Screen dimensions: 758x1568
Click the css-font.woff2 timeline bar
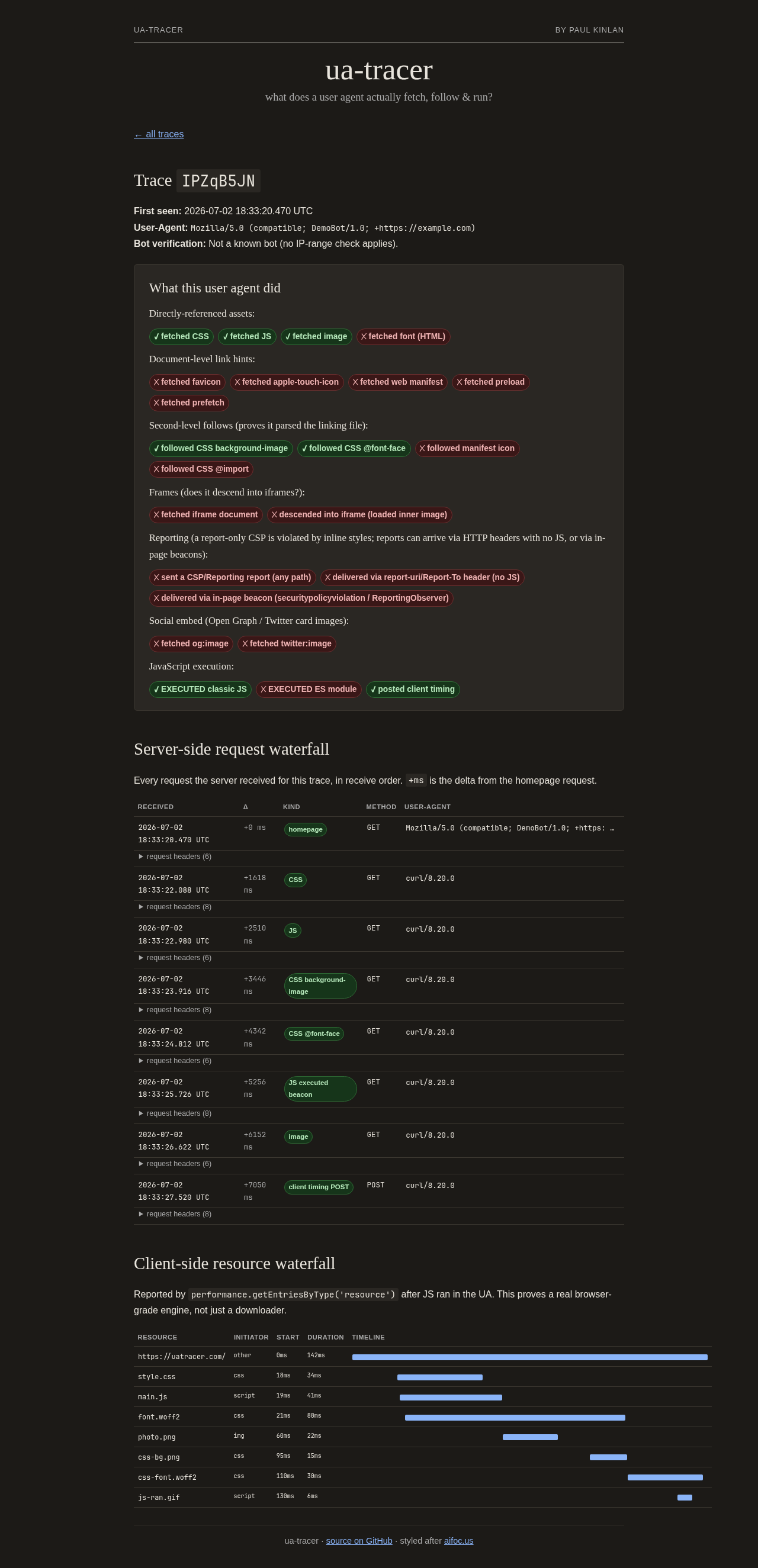[x=666, y=1478]
